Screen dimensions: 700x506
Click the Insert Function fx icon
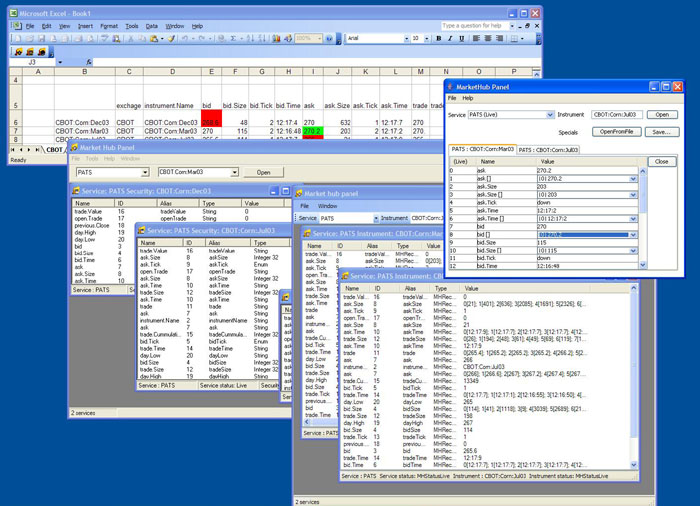point(89,62)
